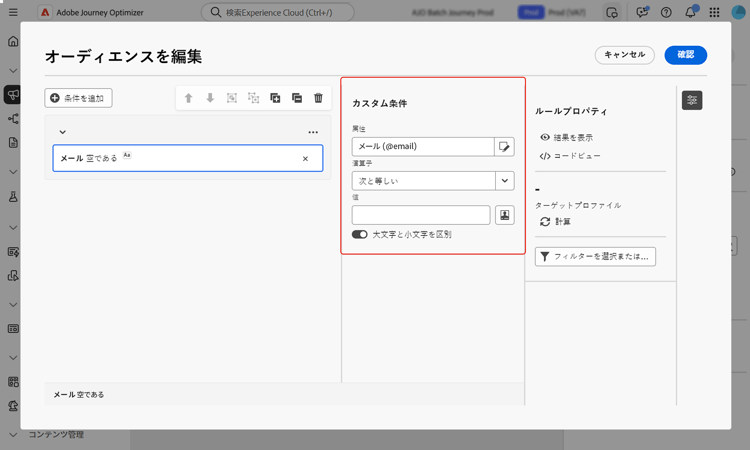750x450 pixels.
Task: Click the expand all icon with plus
Action: 275,98
